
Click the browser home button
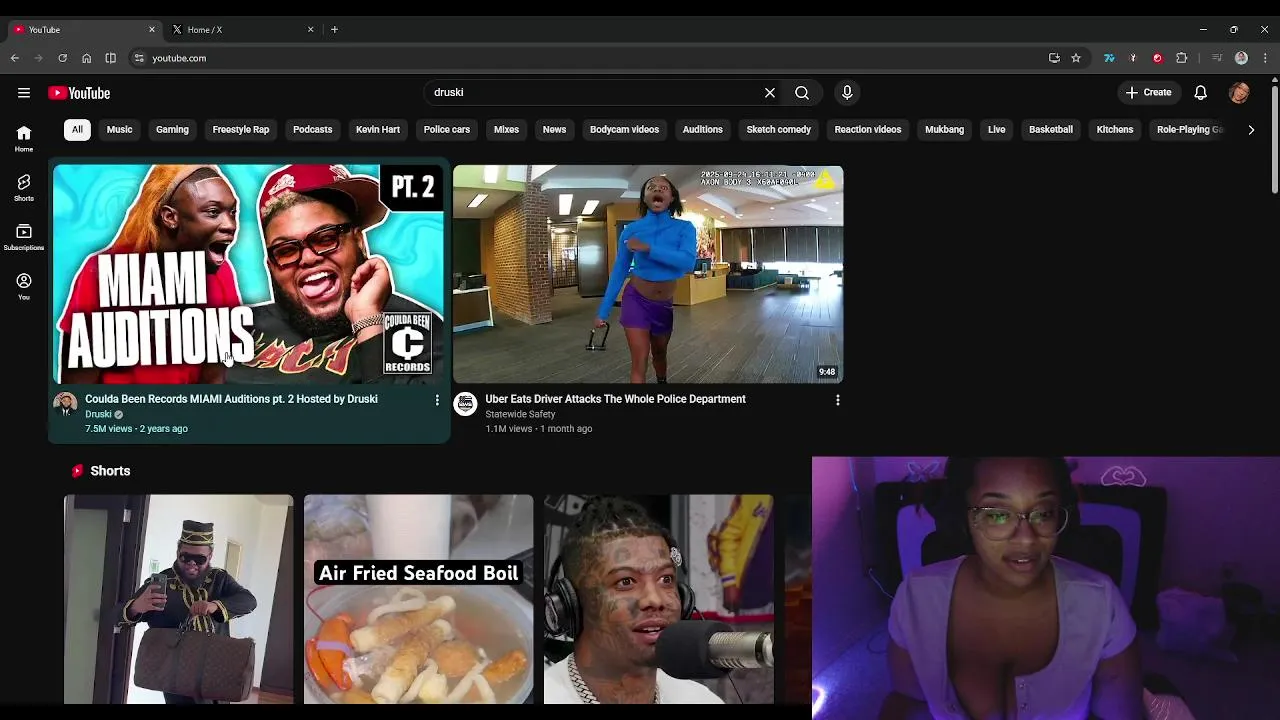[86, 58]
